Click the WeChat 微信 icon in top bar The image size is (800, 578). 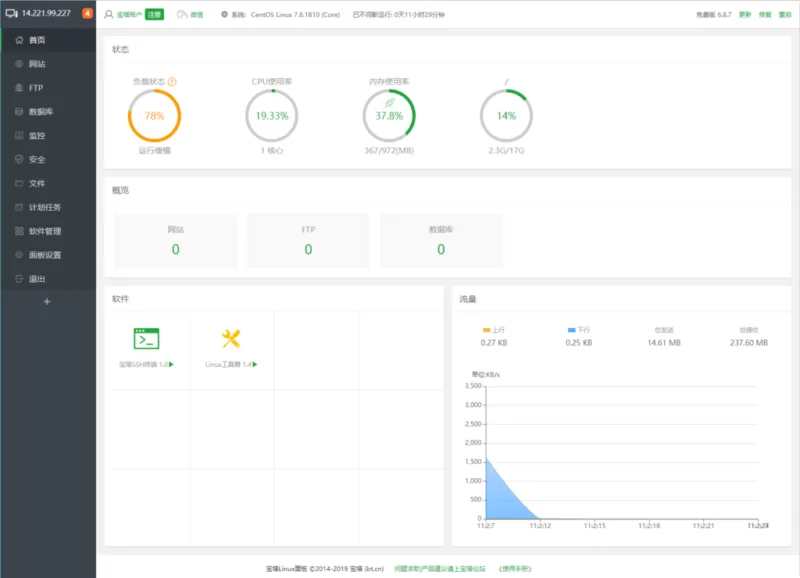[x=182, y=14]
